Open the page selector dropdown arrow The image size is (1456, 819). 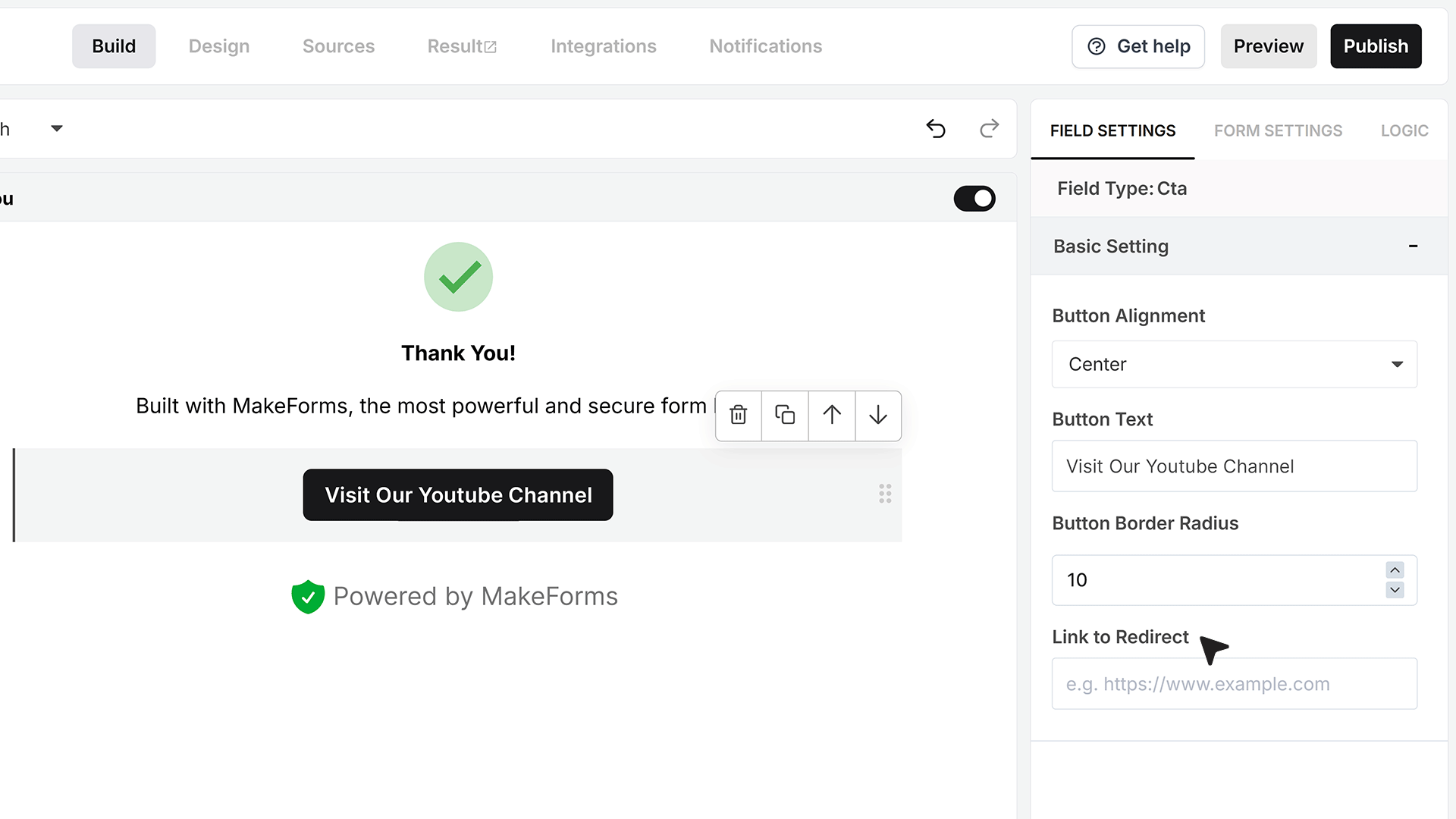tap(57, 129)
